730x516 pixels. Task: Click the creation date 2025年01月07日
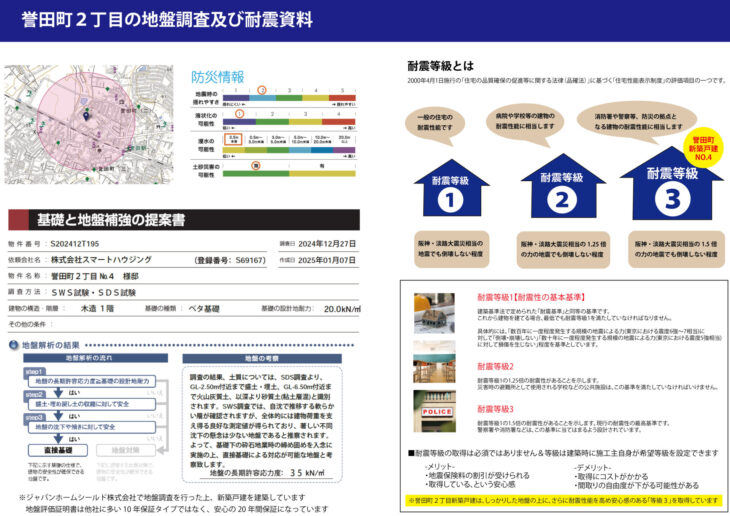(x=327, y=260)
